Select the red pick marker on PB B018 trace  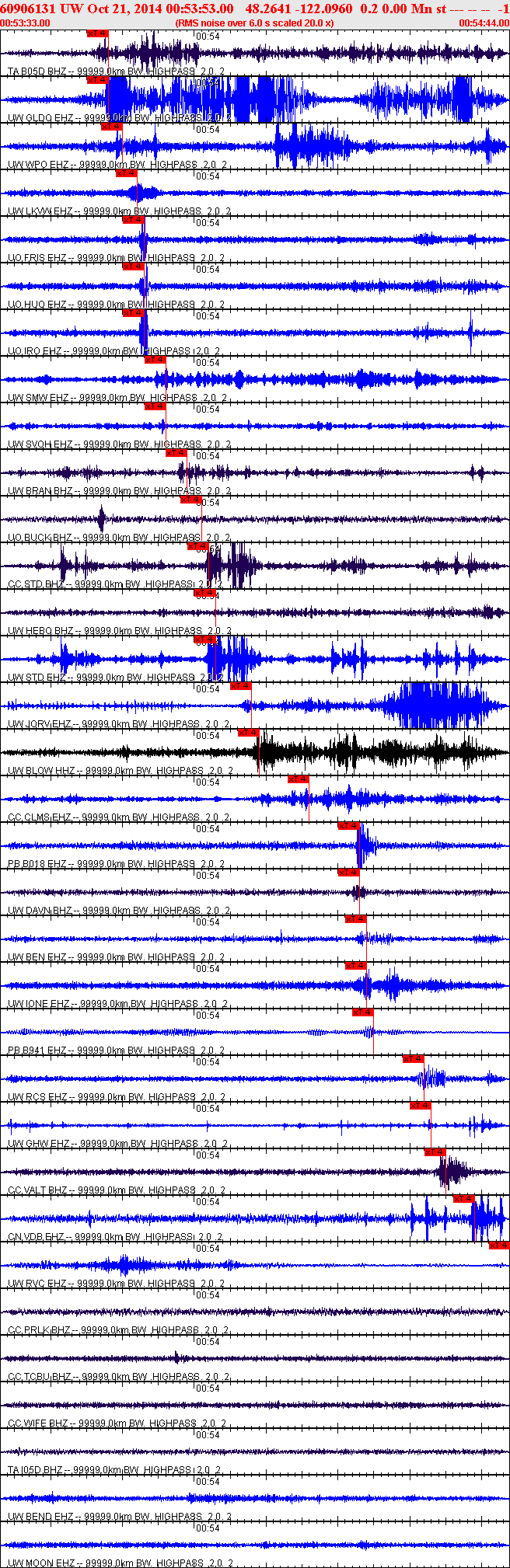click(348, 826)
